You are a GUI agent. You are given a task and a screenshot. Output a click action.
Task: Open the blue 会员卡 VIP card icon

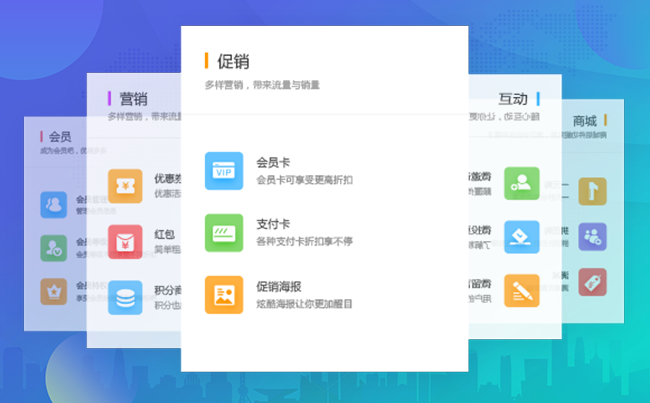pyautogui.click(x=224, y=171)
